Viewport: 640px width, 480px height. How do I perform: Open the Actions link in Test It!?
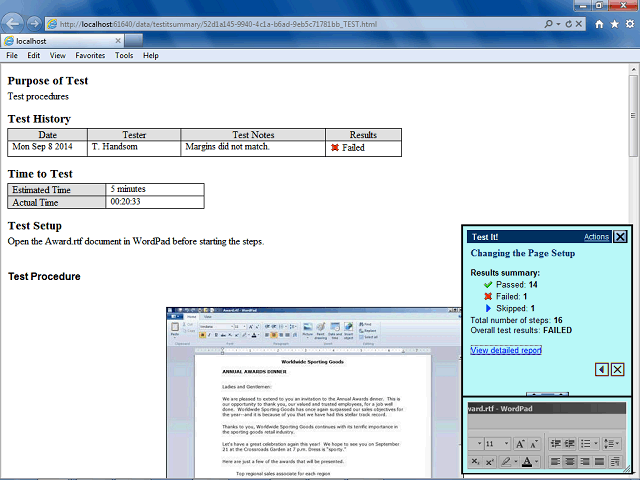coord(596,237)
